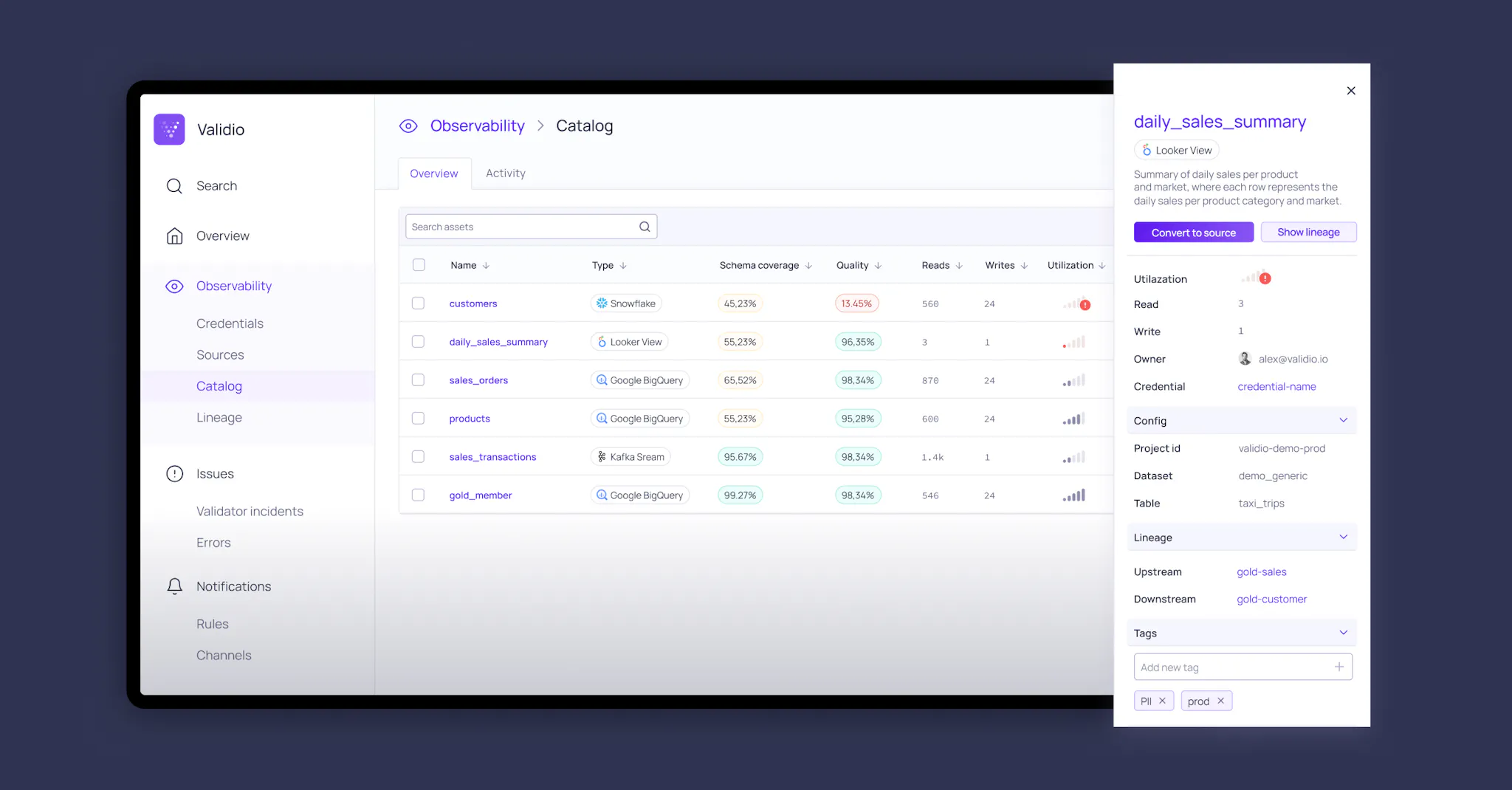This screenshot has width=1512, height=790.
Task: Sort table by Name column arrow
Action: coord(486,266)
